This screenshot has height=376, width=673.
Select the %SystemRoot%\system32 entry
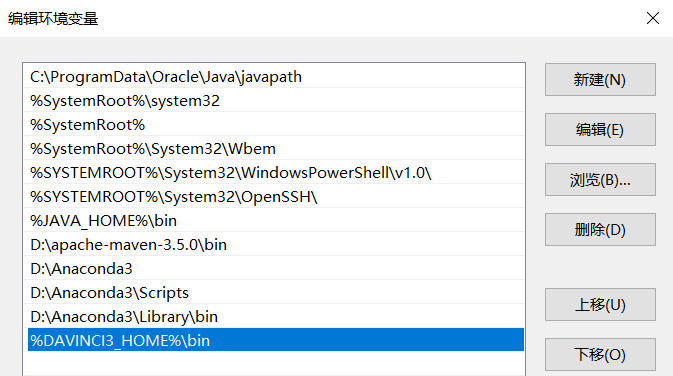pyautogui.click(x=276, y=101)
